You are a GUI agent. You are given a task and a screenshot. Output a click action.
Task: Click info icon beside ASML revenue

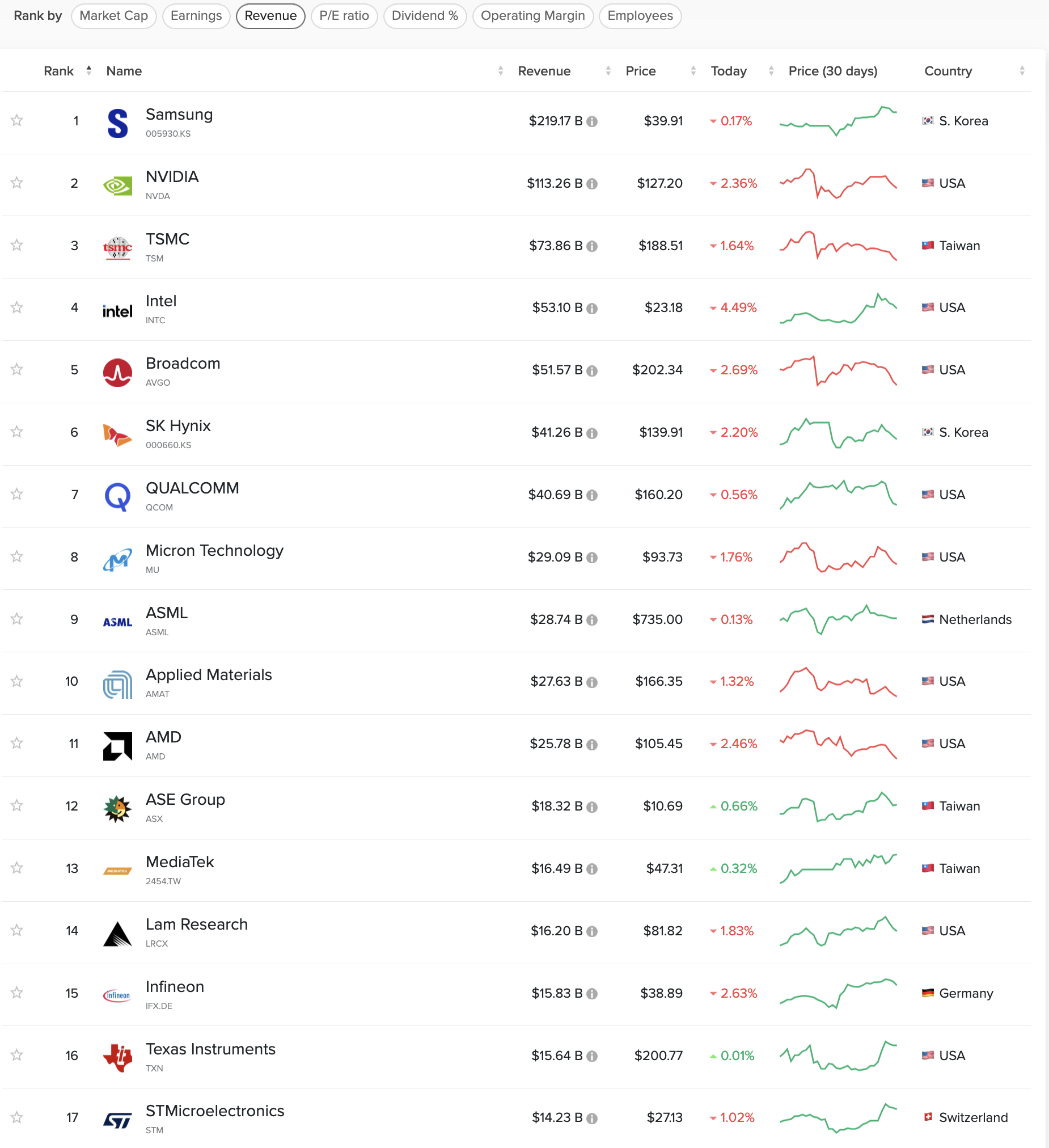[x=592, y=620]
